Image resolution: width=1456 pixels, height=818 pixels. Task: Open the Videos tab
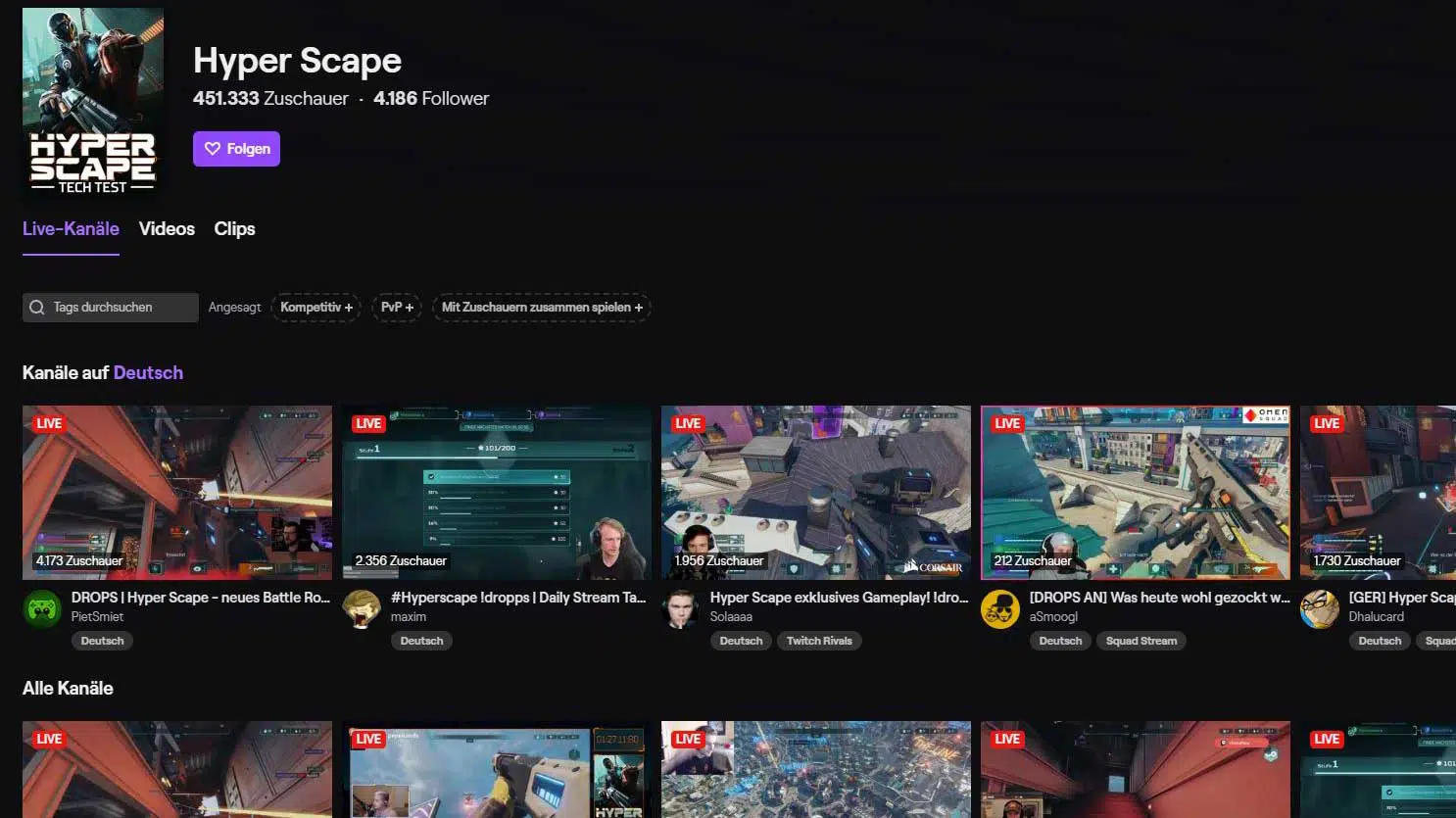tap(167, 228)
